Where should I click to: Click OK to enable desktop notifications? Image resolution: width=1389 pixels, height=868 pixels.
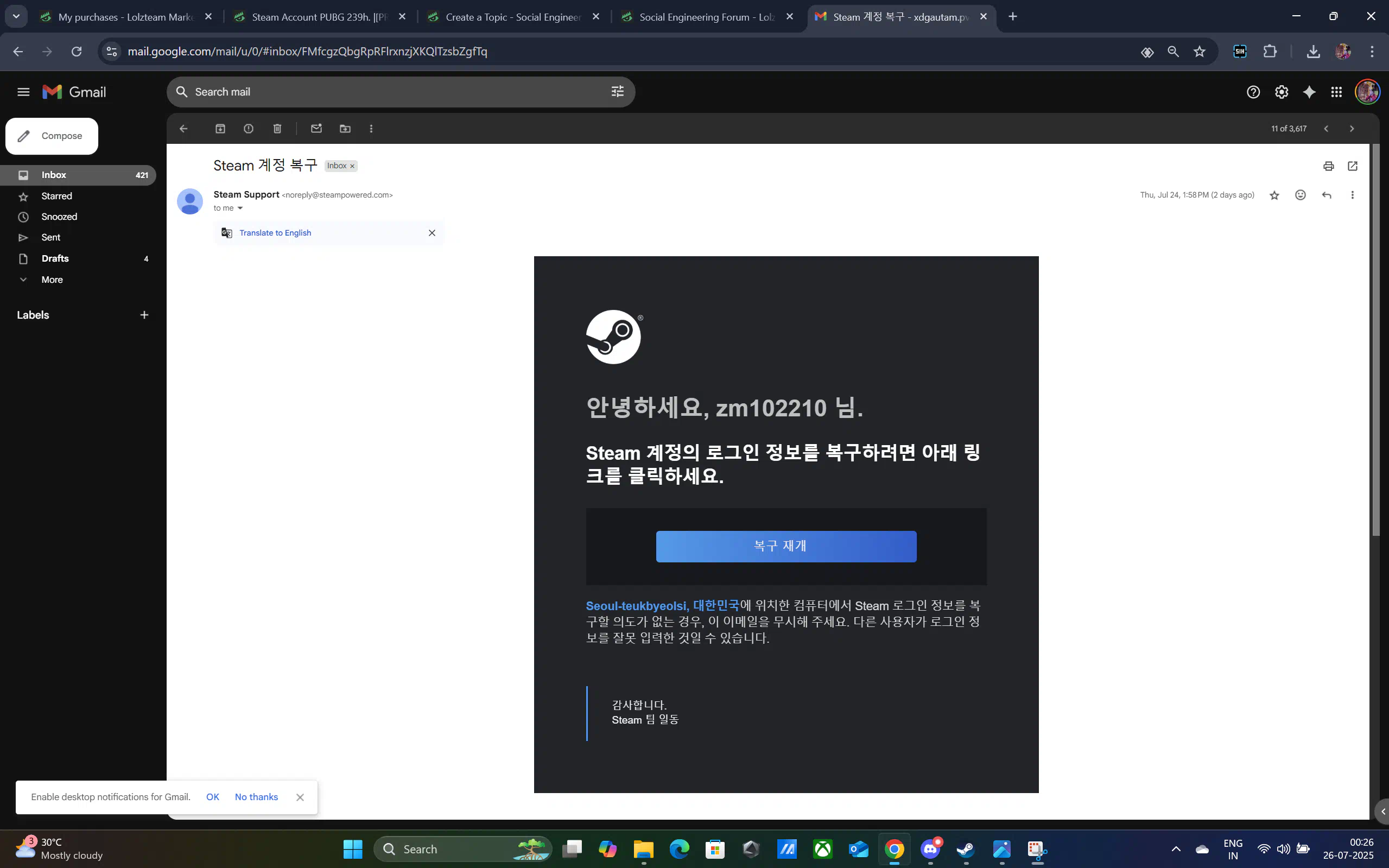212,797
